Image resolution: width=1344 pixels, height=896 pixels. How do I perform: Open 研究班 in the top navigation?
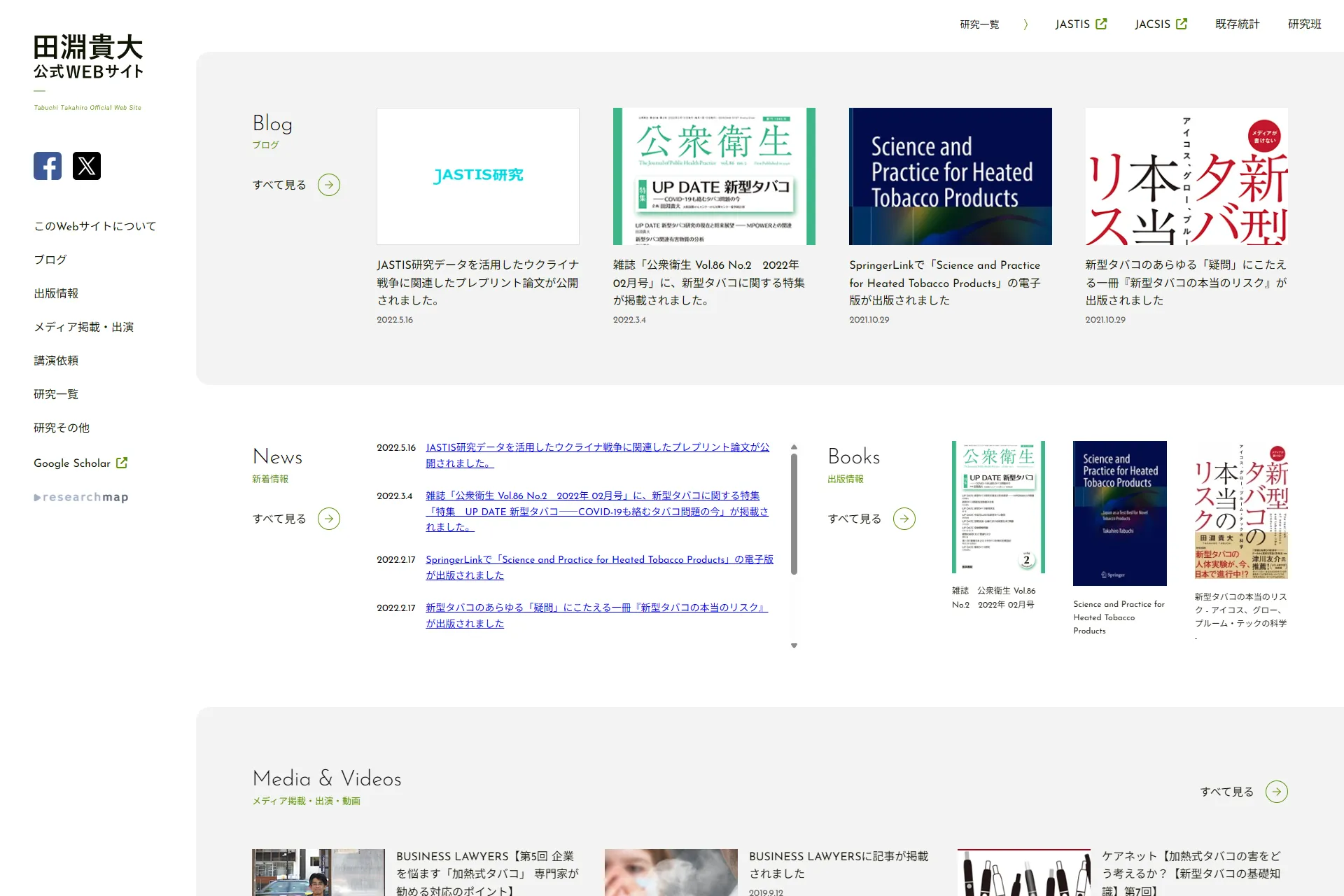1304,24
